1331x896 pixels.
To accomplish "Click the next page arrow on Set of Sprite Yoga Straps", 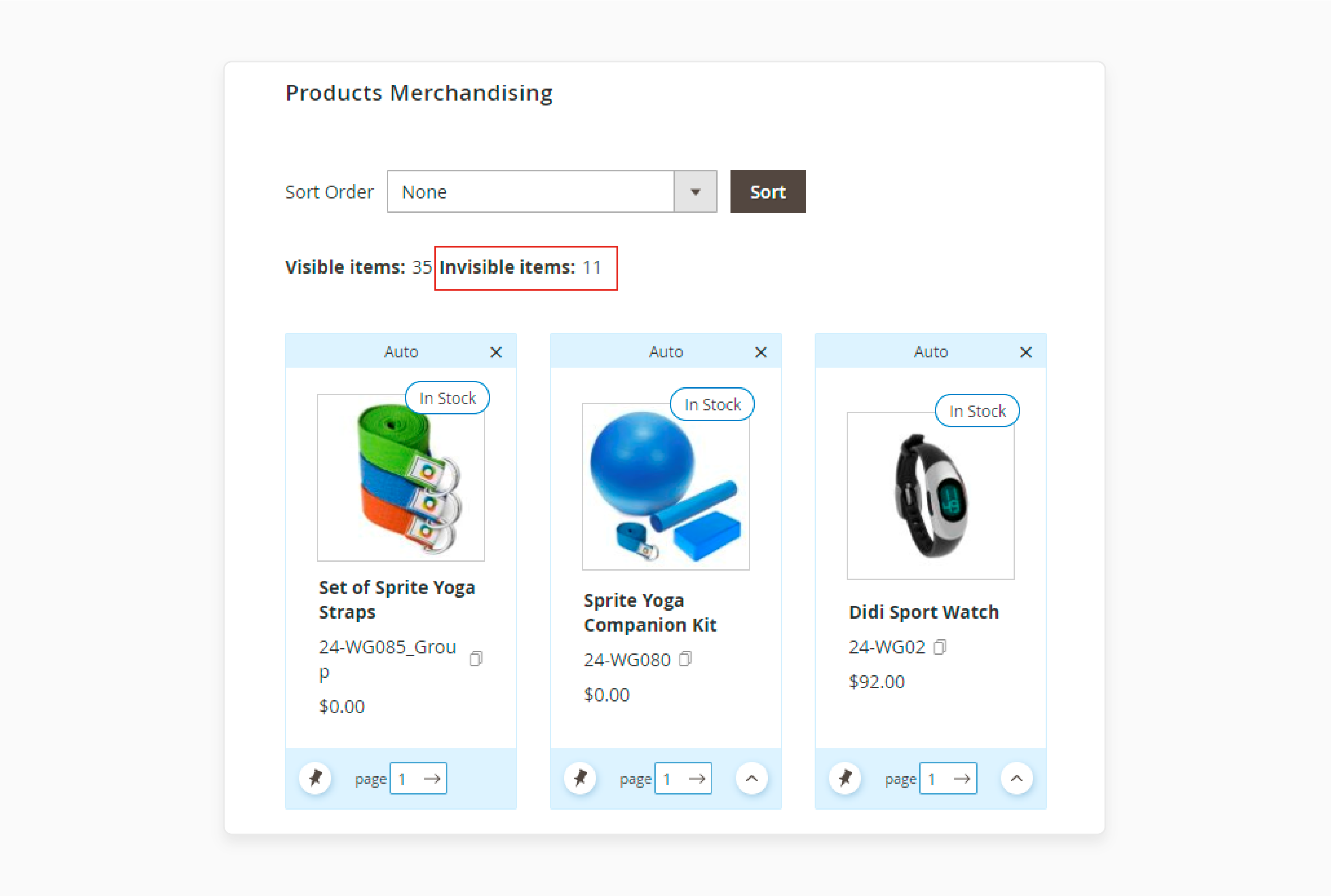I will [429, 778].
